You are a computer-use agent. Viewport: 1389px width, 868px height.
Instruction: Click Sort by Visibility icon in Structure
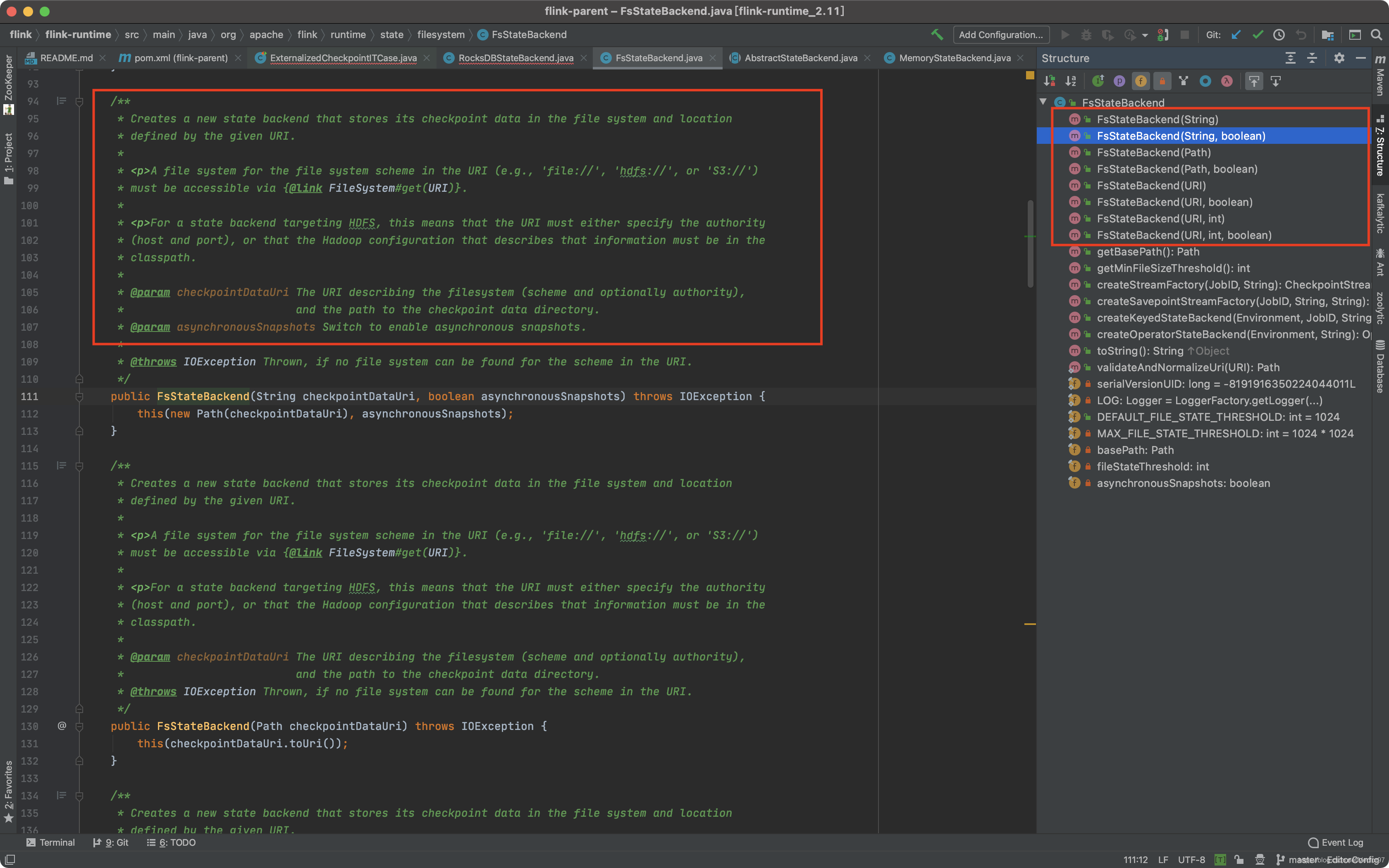[x=1049, y=81]
